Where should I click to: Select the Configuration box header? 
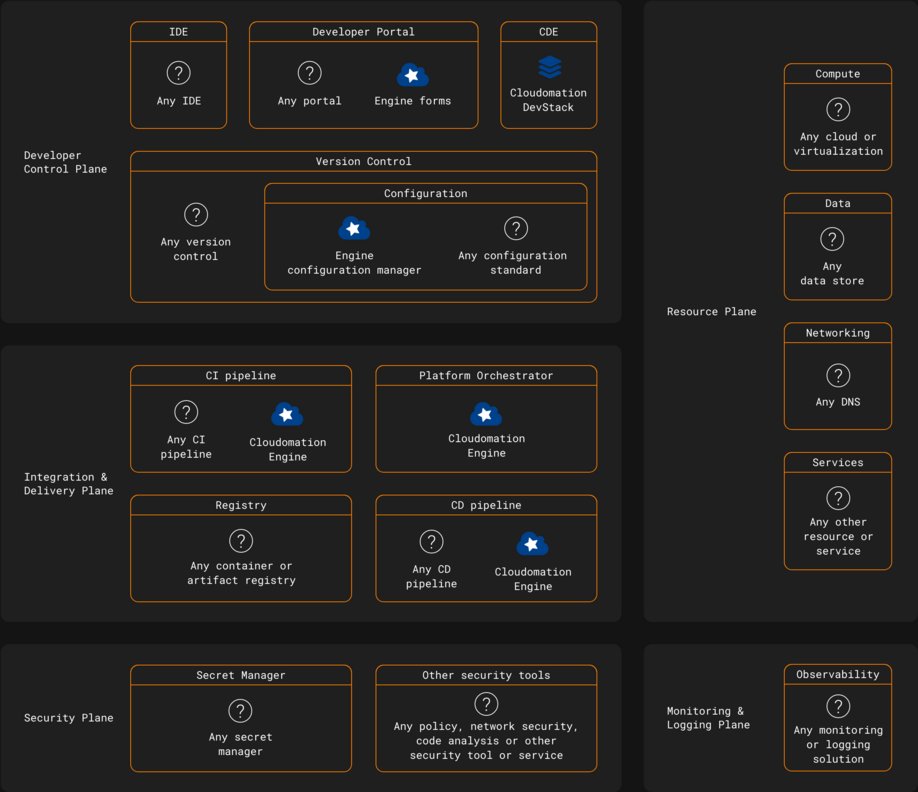[426, 193]
